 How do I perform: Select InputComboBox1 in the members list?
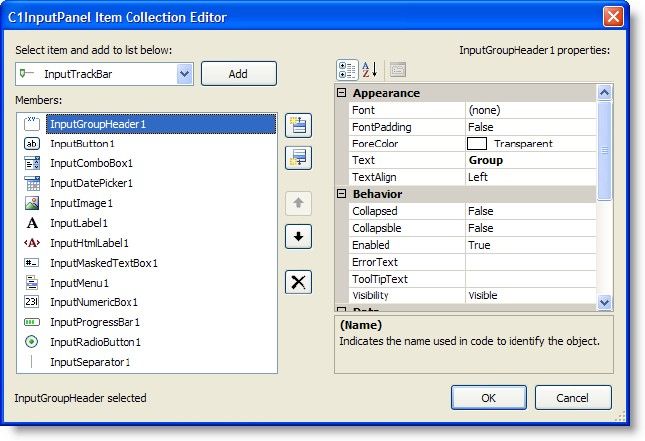coord(91,163)
